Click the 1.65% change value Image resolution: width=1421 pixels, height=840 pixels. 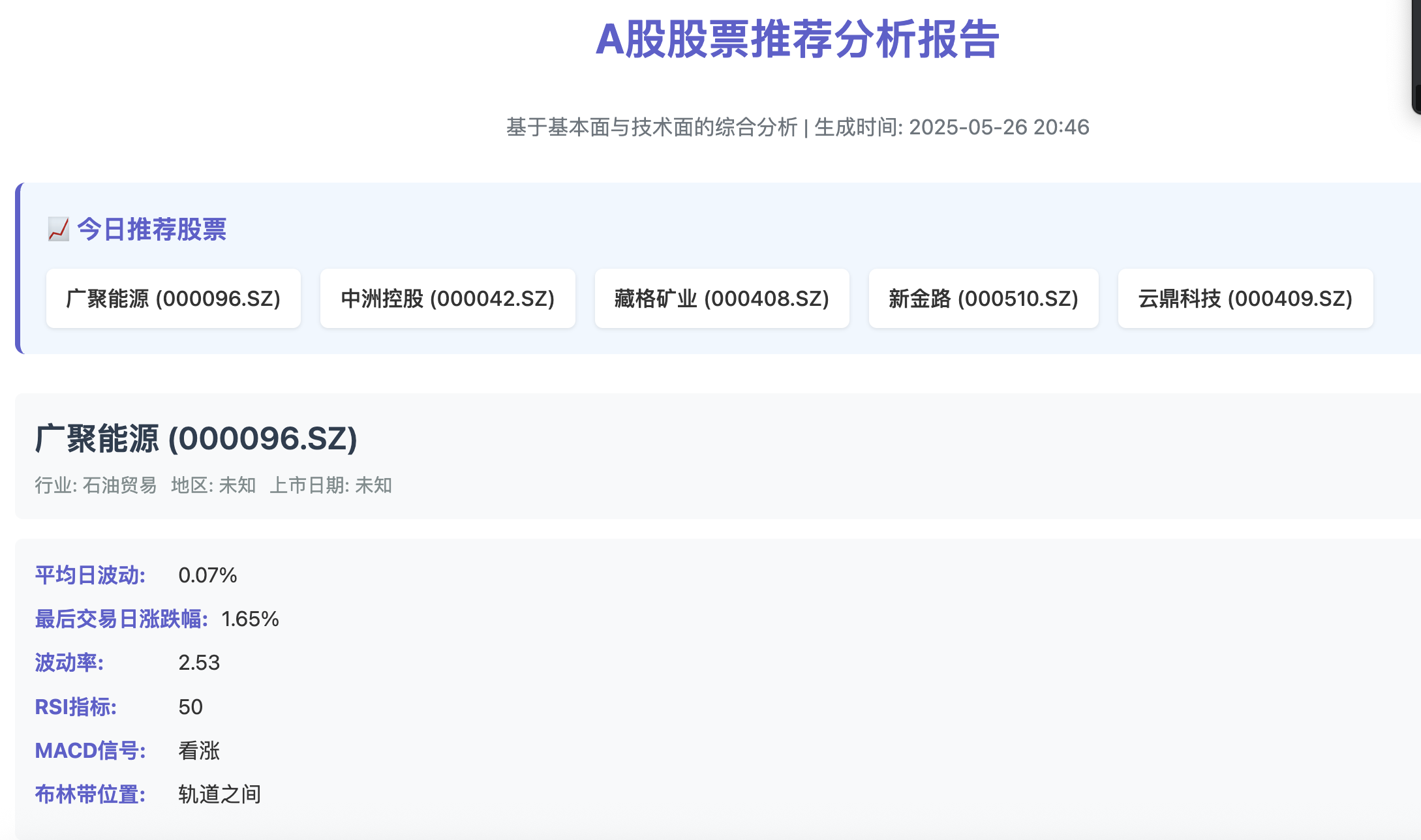(x=250, y=619)
